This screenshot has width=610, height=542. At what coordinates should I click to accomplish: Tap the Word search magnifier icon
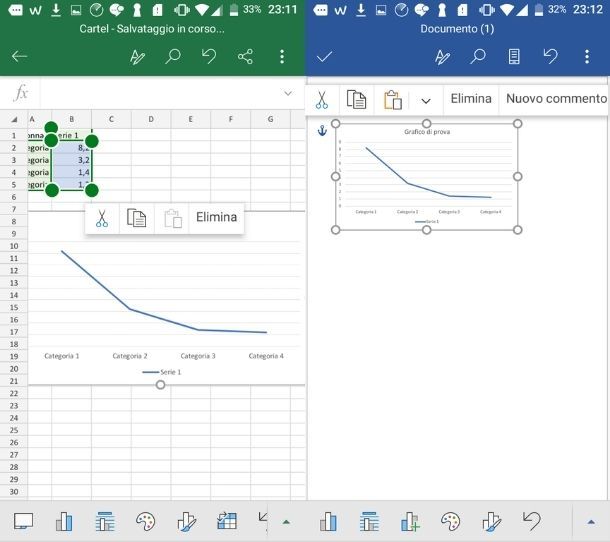coord(478,57)
